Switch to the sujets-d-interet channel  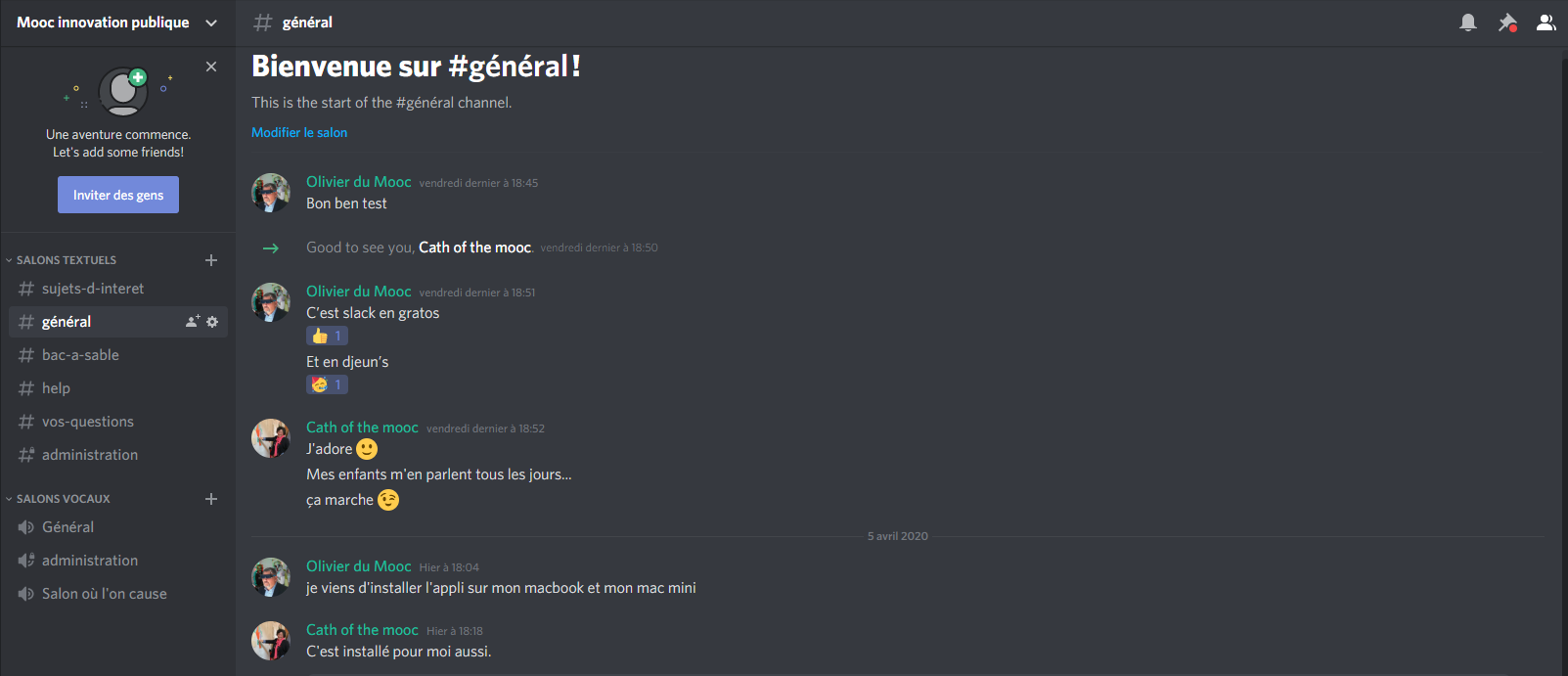(x=118, y=289)
